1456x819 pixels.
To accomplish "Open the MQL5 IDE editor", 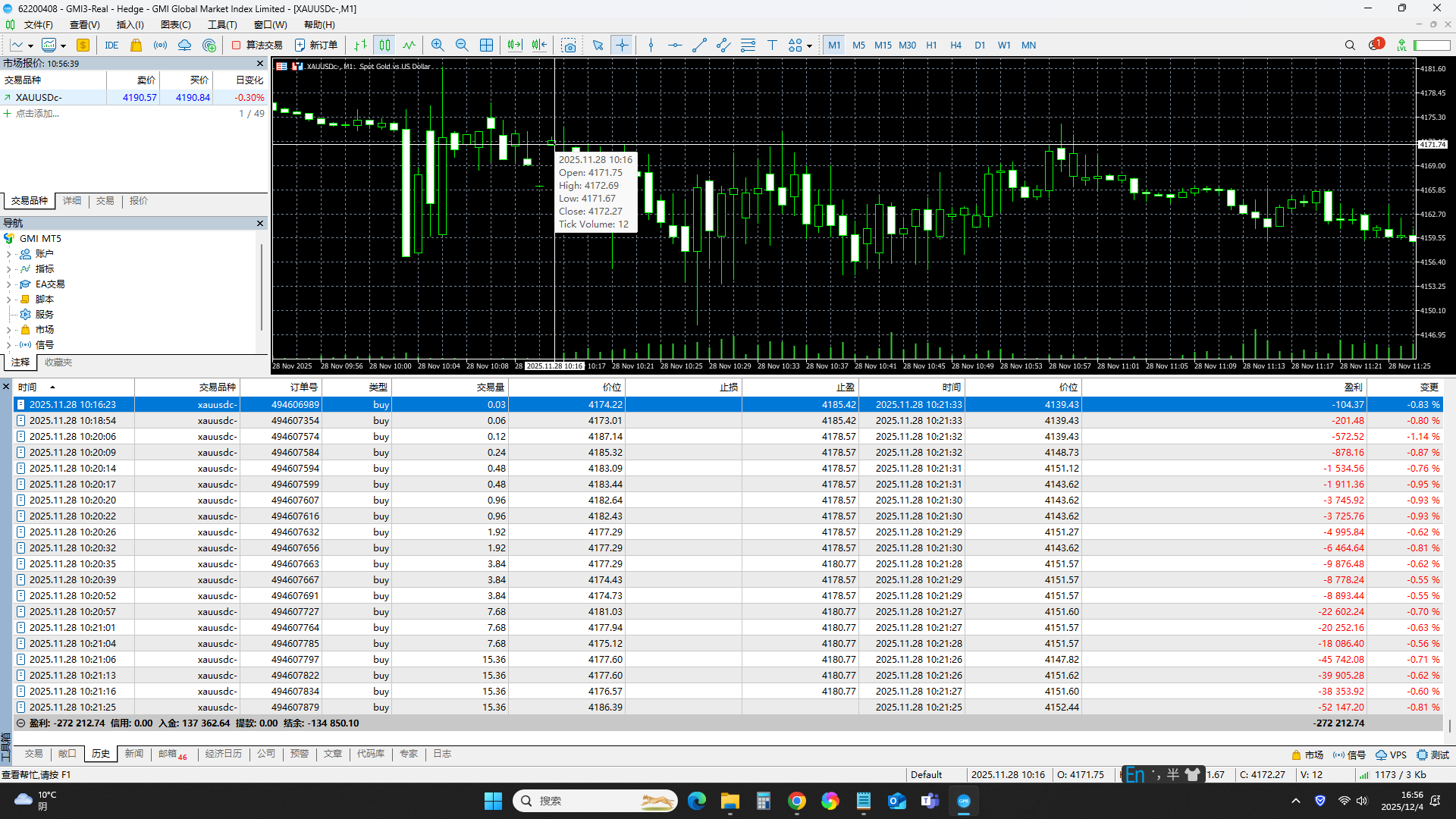I will coord(111,45).
